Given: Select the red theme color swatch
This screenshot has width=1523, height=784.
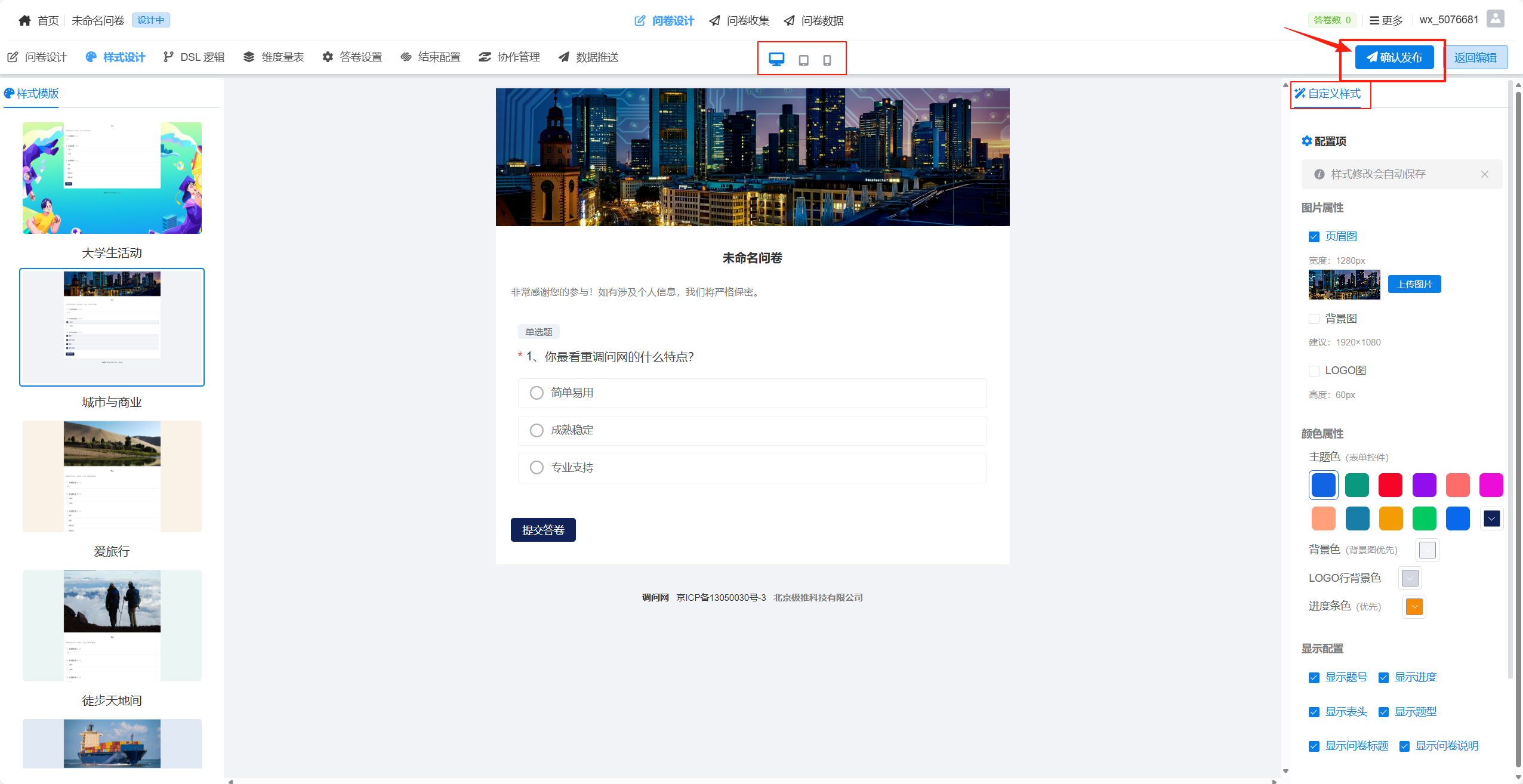Looking at the screenshot, I should (1391, 485).
